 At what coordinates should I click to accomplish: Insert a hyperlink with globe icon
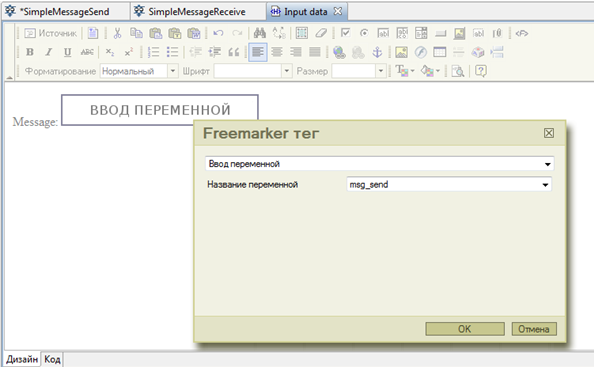tap(339, 52)
